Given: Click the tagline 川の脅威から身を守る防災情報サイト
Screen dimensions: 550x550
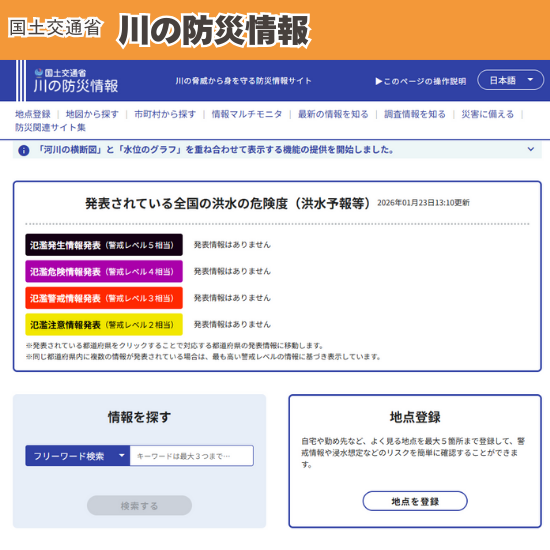Looking at the screenshot, I should click(x=243, y=81).
